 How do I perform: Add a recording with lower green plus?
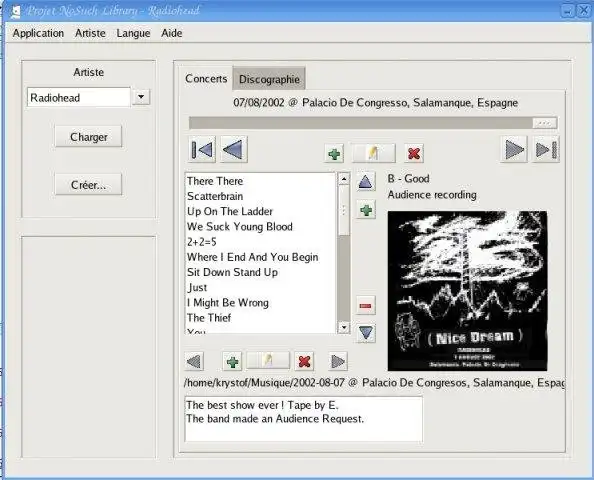pos(232,361)
